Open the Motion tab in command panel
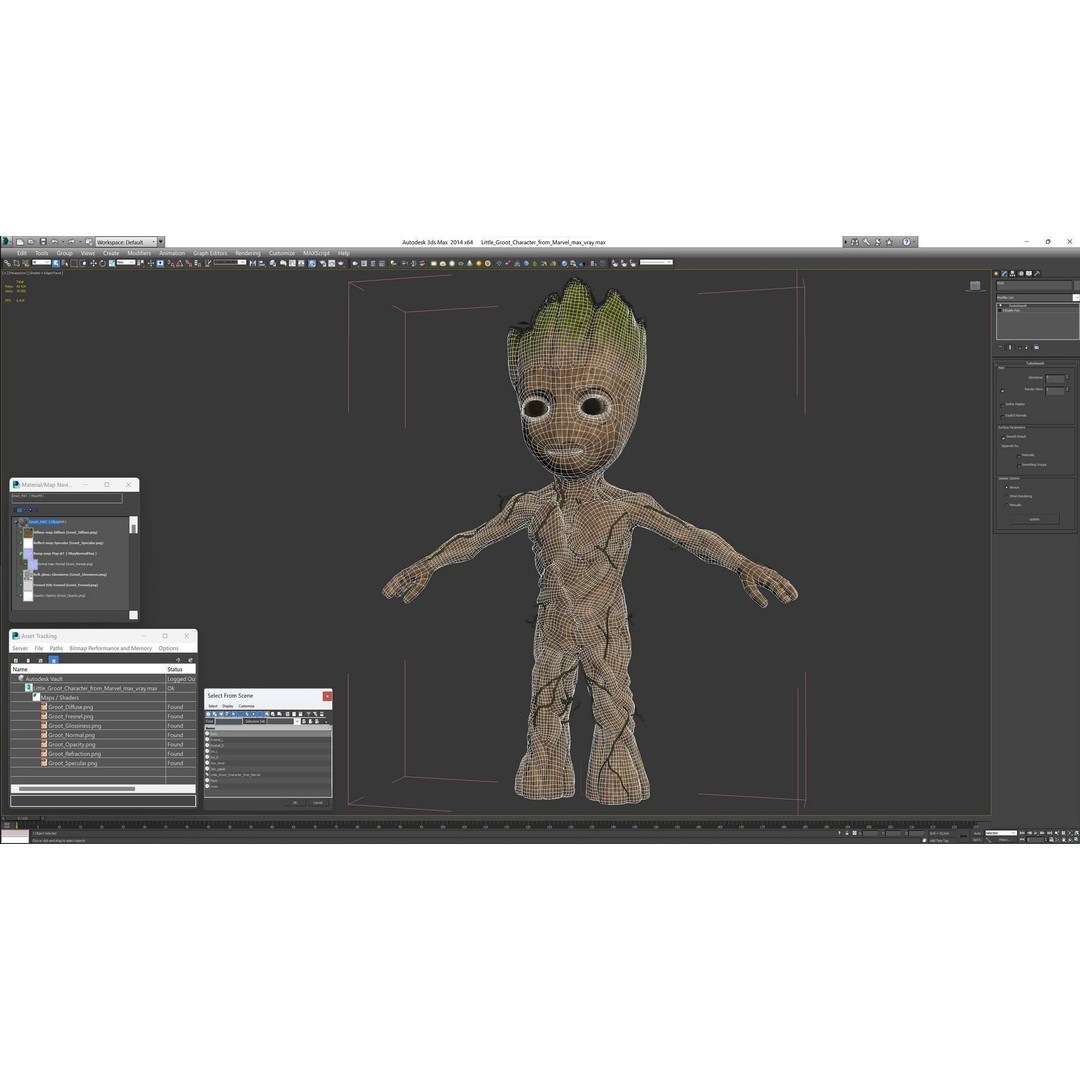This screenshot has height=1080, width=1080. (1021, 273)
